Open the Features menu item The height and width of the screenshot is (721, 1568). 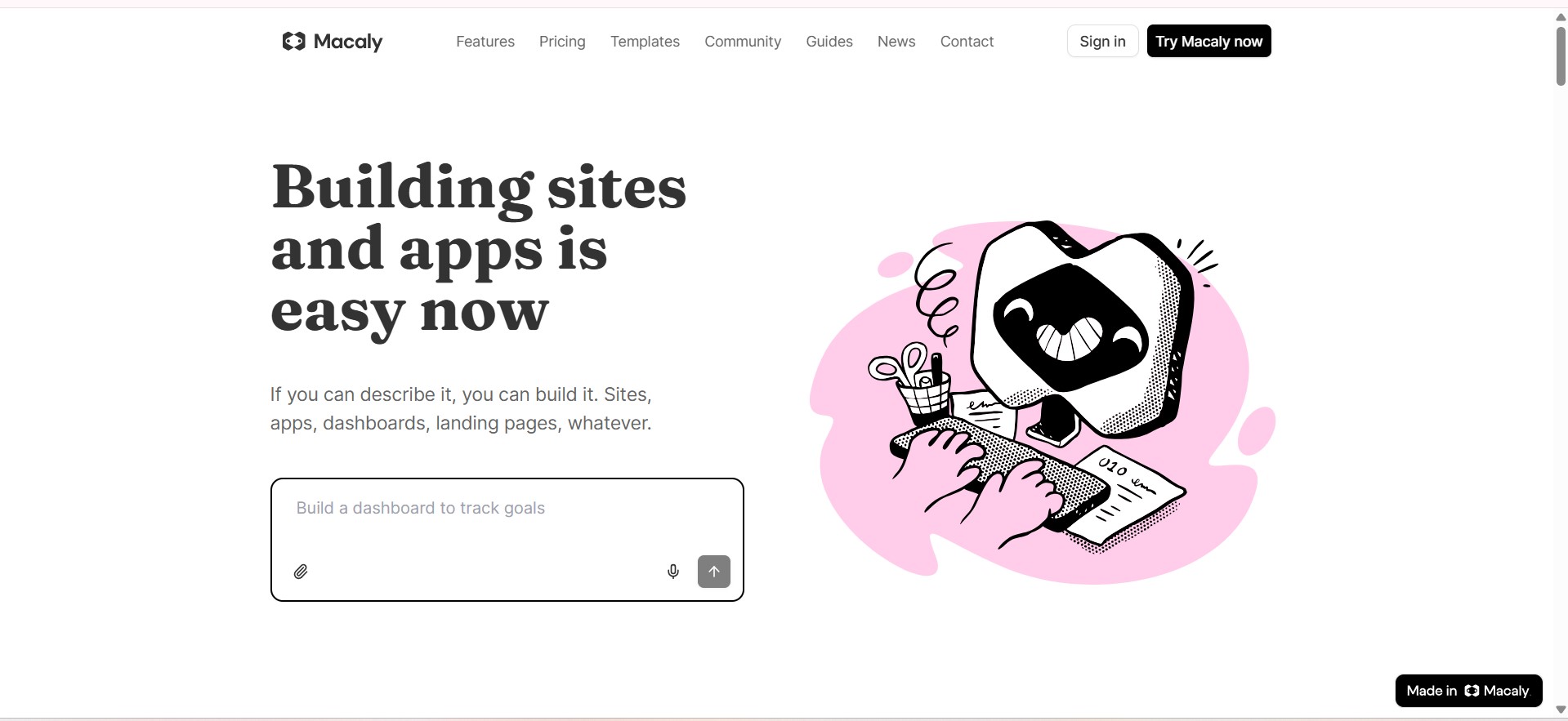point(485,42)
